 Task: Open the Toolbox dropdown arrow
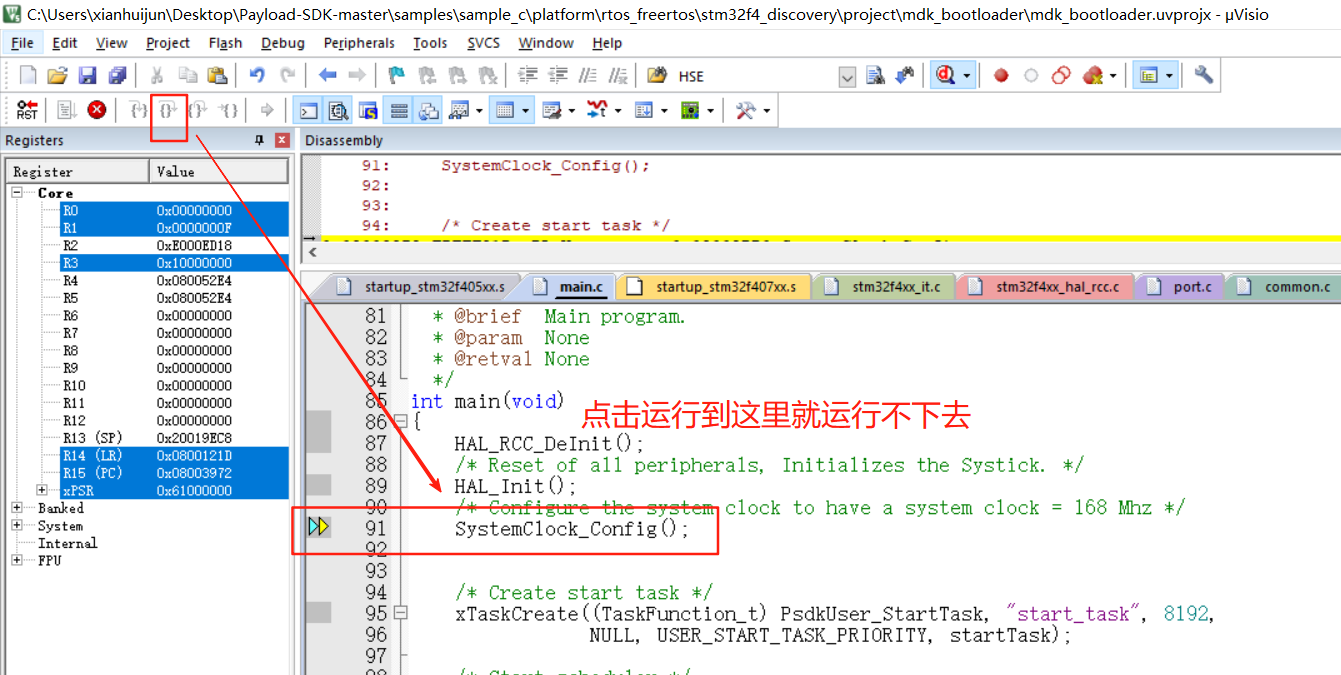(x=768, y=110)
